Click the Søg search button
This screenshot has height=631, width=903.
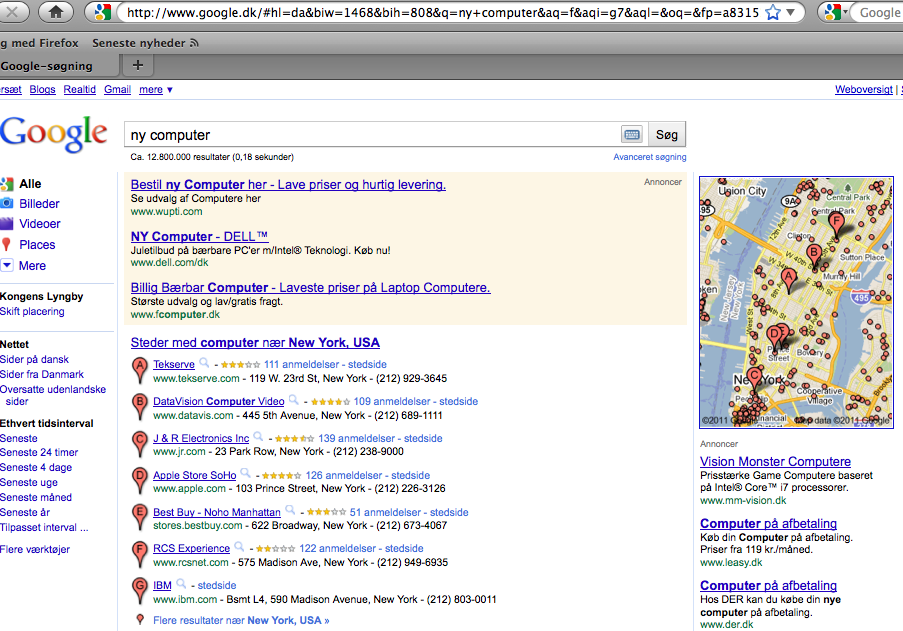pos(667,135)
